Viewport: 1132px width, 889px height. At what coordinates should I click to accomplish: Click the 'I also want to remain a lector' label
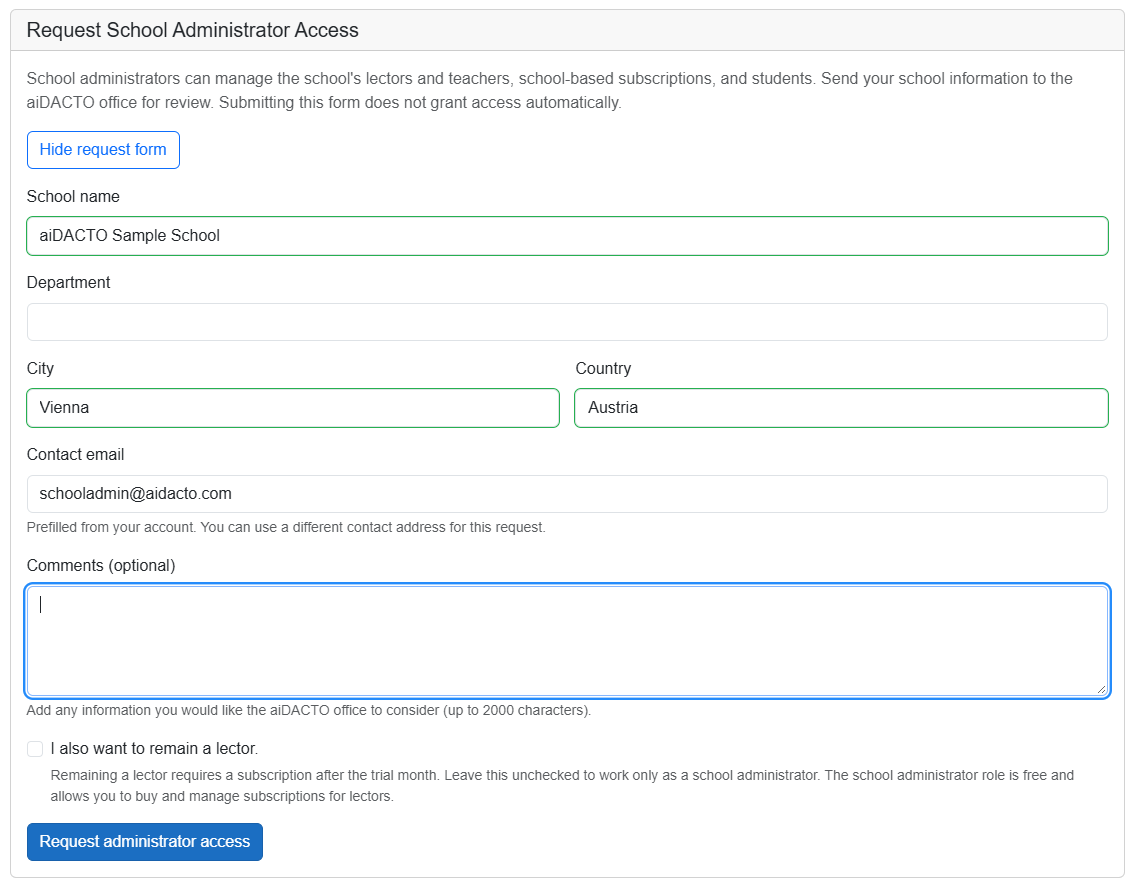(x=154, y=749)
